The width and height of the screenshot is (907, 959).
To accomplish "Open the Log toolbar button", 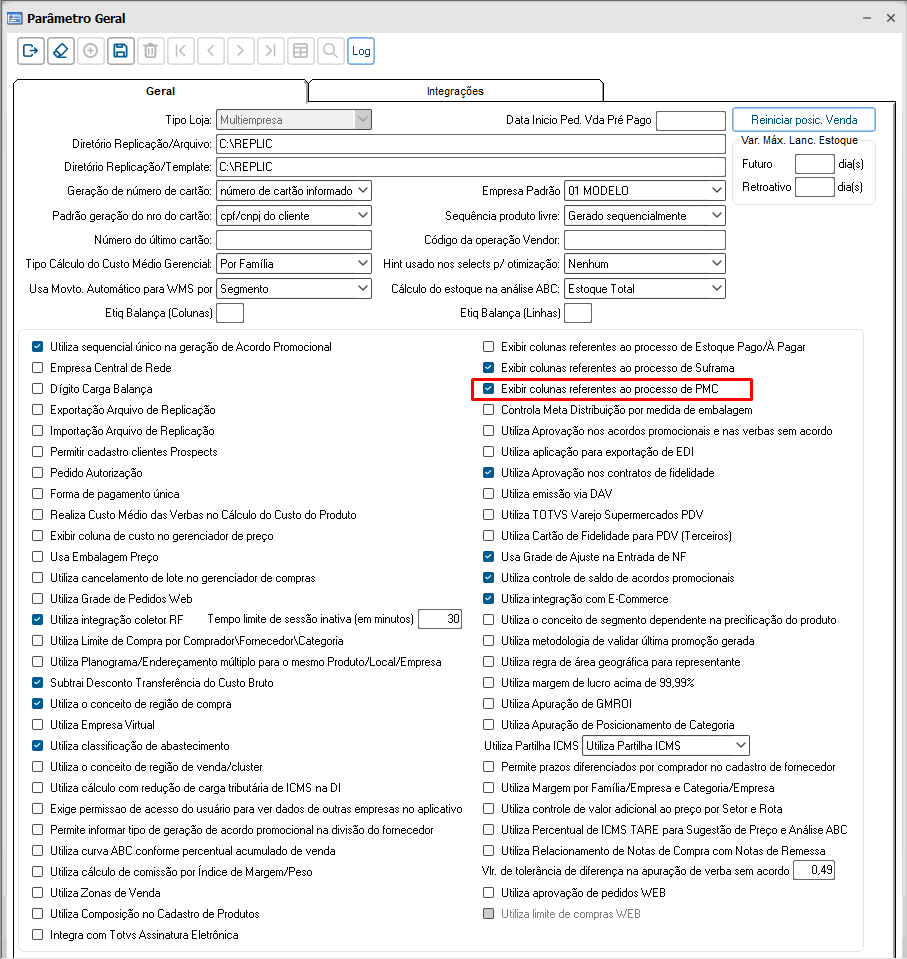I will (361, 51).
